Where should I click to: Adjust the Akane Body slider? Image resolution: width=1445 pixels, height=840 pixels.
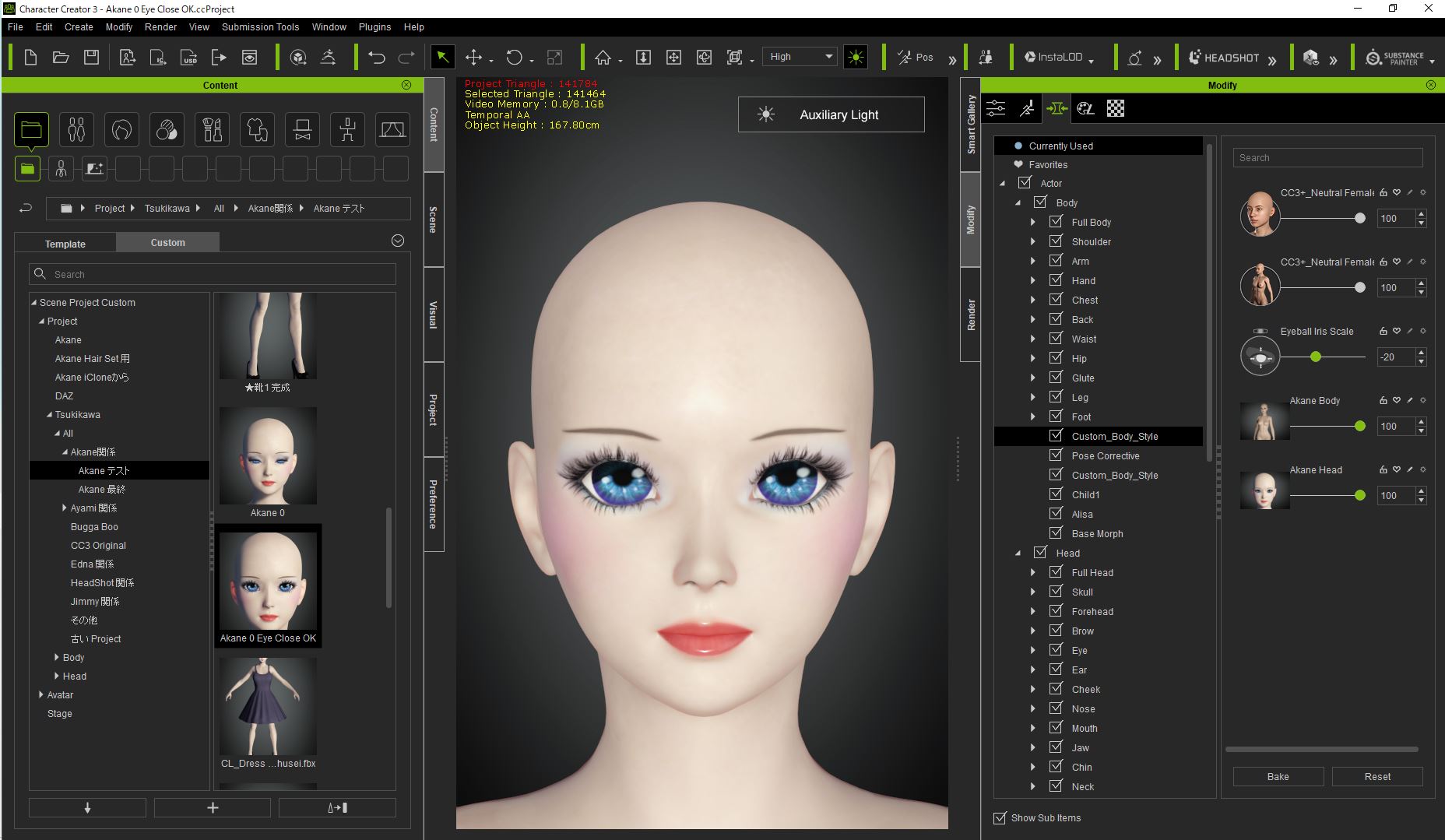1359,427
